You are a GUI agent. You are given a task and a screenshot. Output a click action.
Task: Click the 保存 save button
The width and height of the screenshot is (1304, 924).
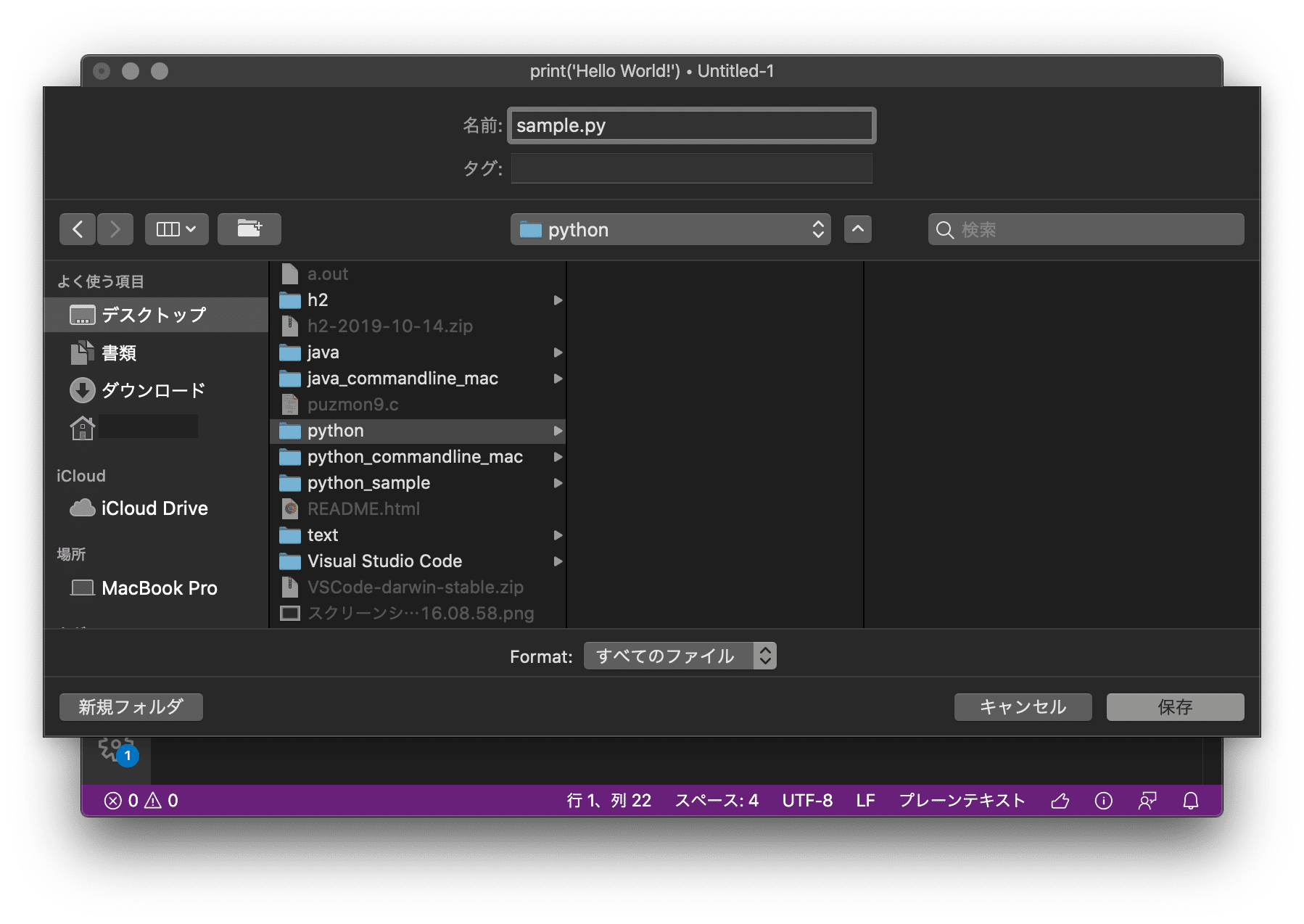coord(1175,707)
